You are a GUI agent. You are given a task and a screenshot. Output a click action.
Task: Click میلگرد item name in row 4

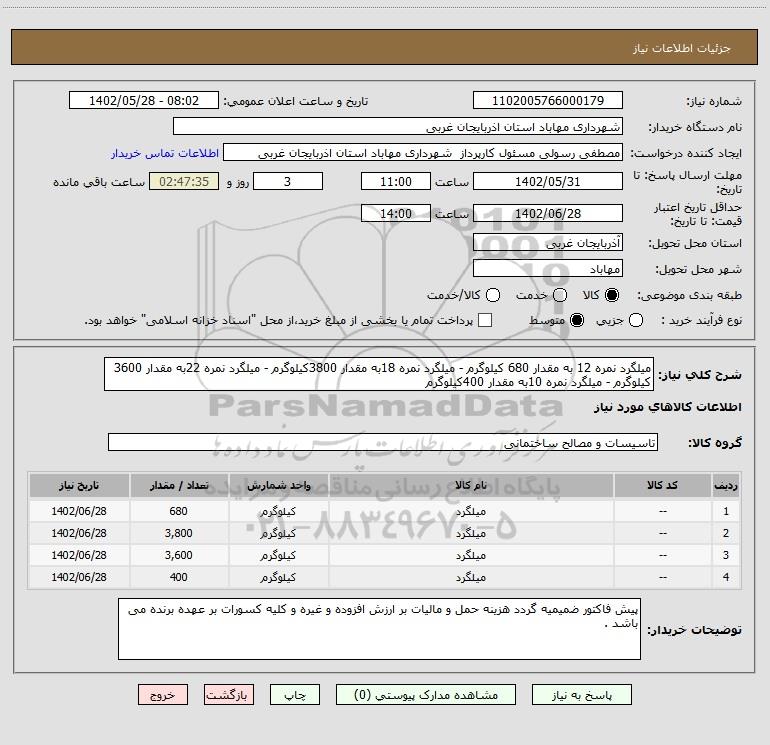point(471,578)
